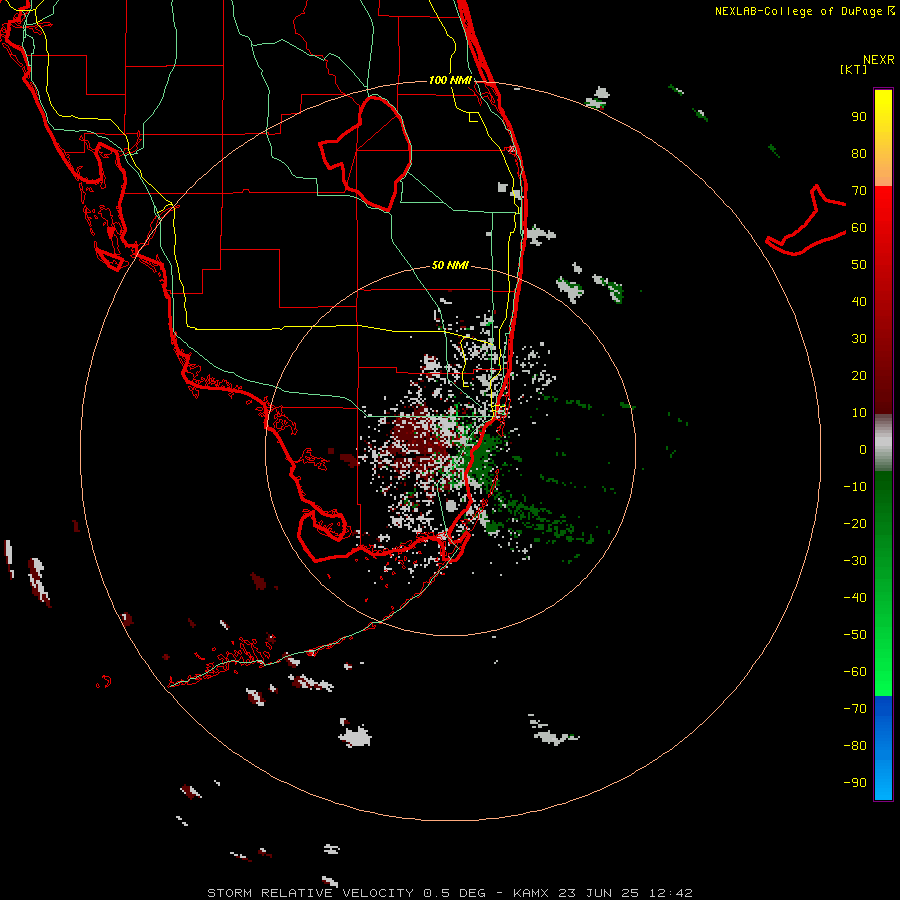900x900 pixels.
Task: Click the 20 value on velocity scale
Action: (x=859, y=375)
